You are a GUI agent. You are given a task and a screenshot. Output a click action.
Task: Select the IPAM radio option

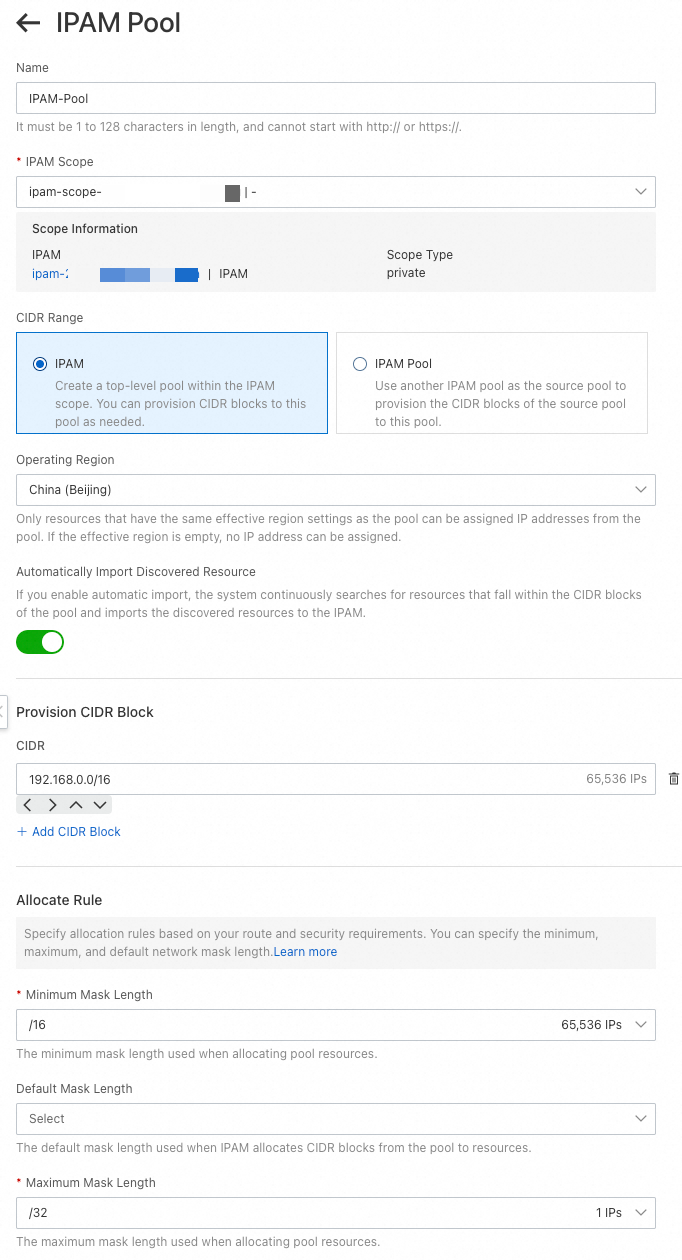[40, 364]
